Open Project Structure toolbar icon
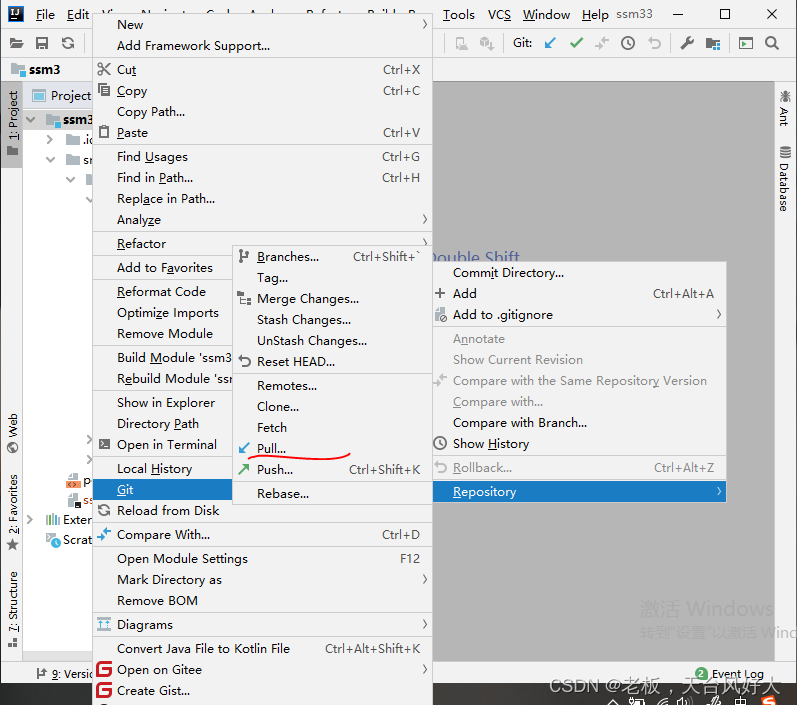The width and height of the screenshot is (797, 705). tap(713, 43)
